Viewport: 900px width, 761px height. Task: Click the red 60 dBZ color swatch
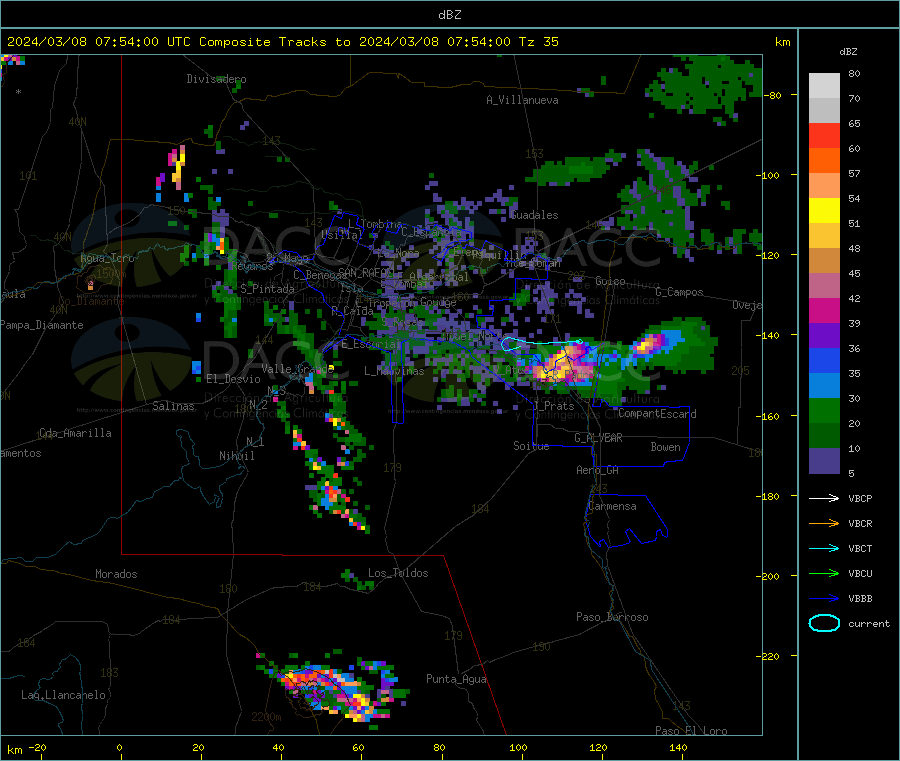click(x=824, y=135)
